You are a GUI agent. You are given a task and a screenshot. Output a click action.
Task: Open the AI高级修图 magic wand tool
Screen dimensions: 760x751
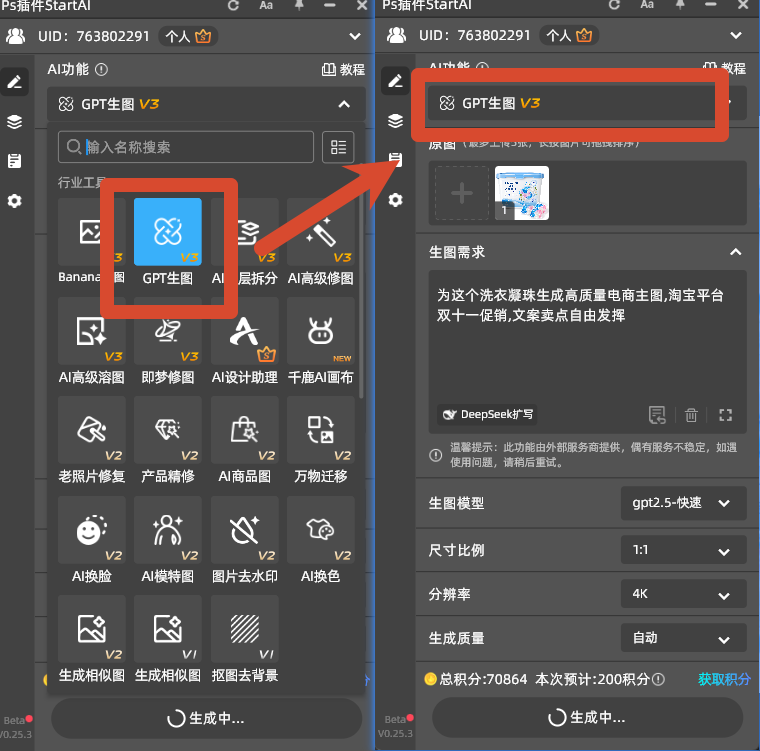coord(320,232)
